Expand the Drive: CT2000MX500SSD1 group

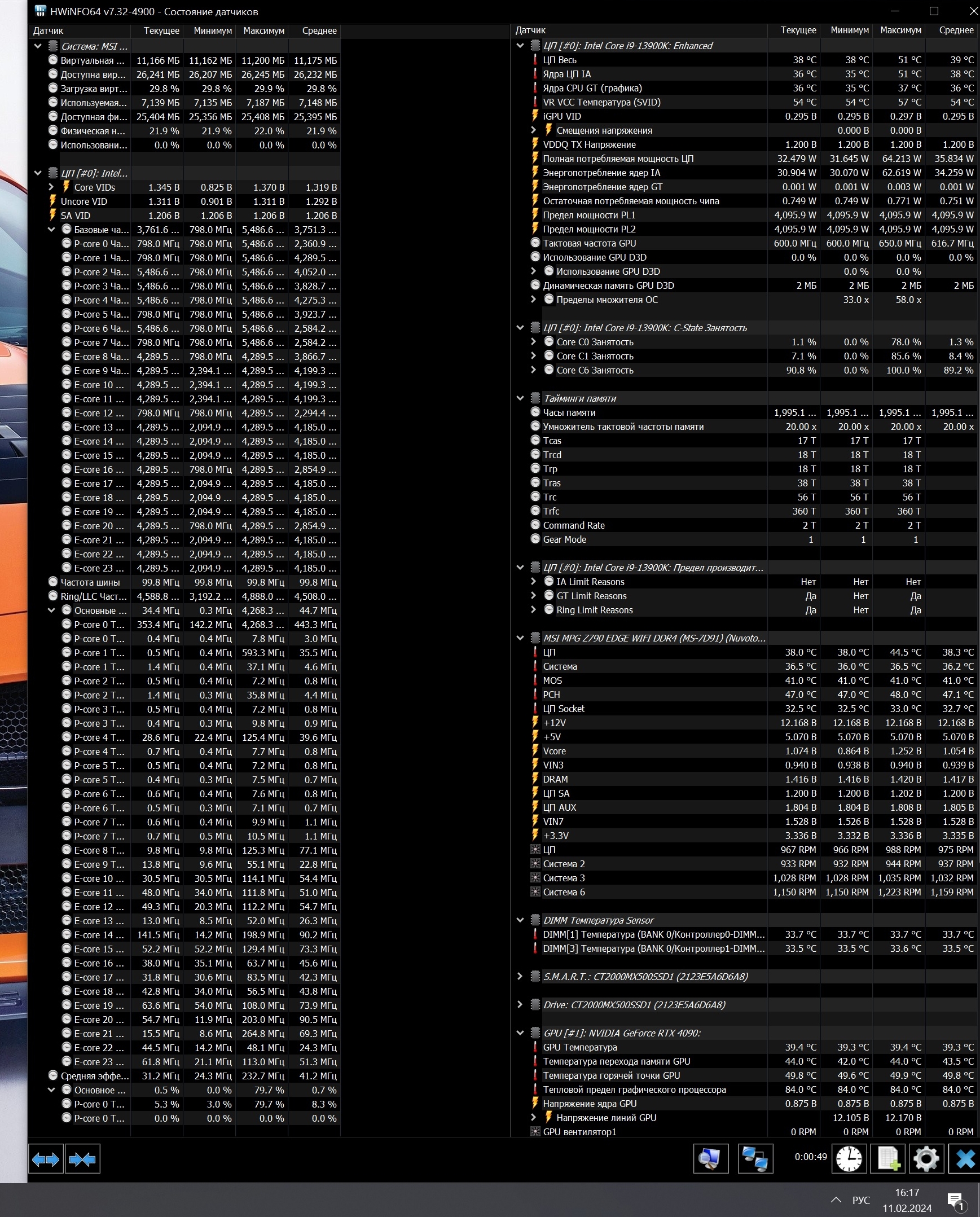[520, 1005]
